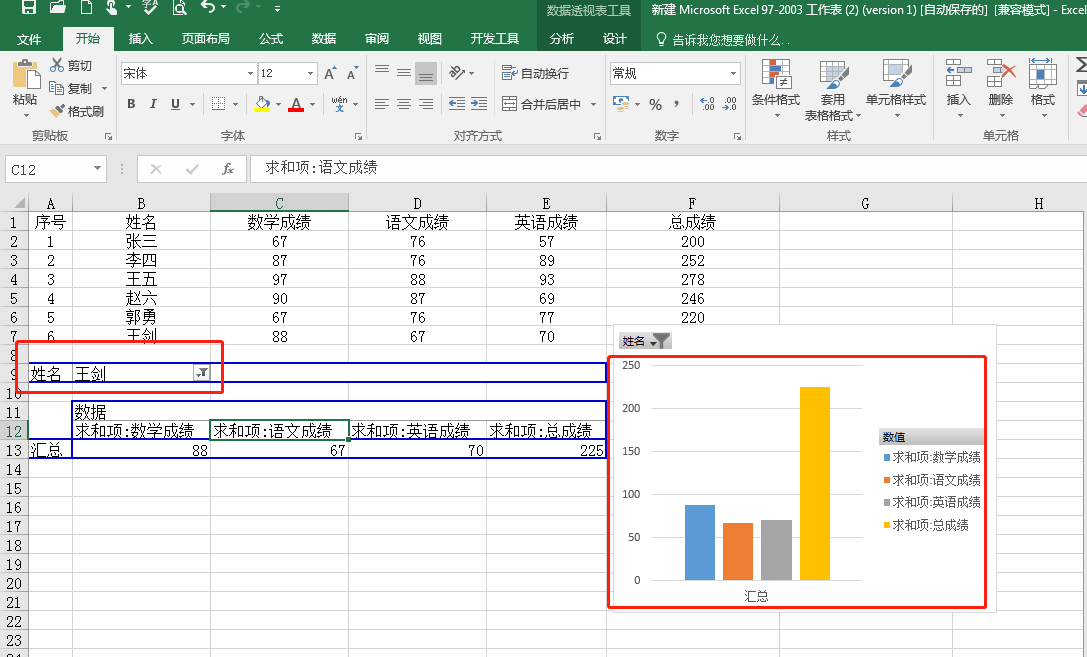Open the Font Color dropdown arrow
This screenshot has width=1087, height=657.
(312, 105)
